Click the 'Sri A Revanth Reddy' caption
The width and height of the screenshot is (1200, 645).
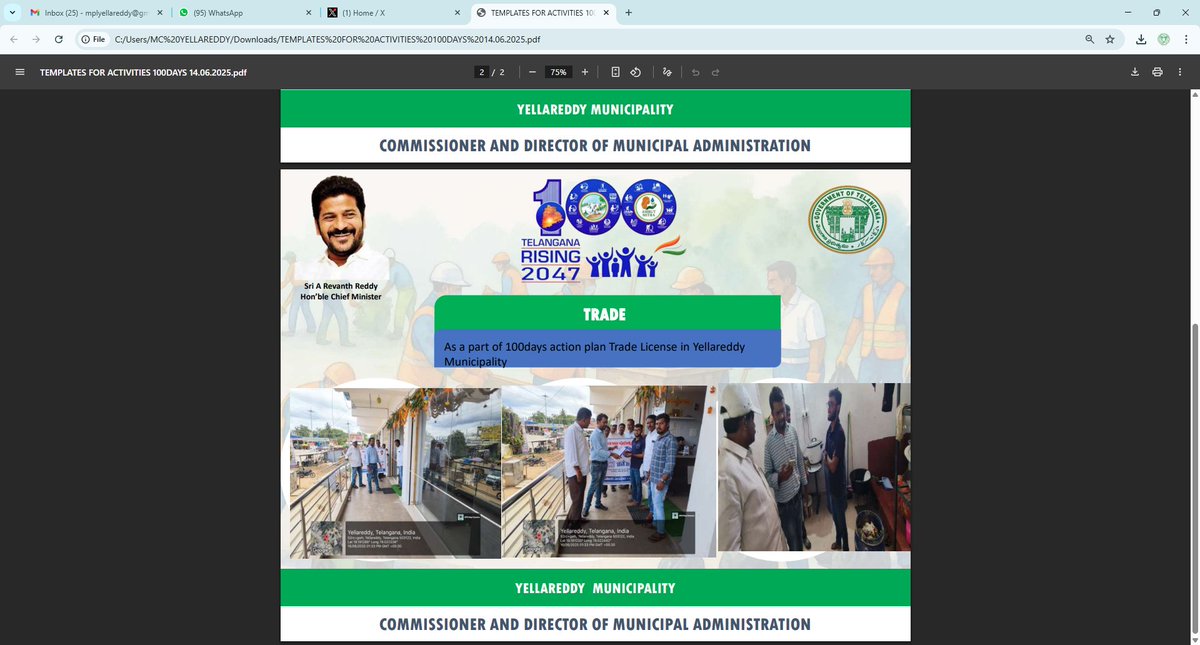343,285
